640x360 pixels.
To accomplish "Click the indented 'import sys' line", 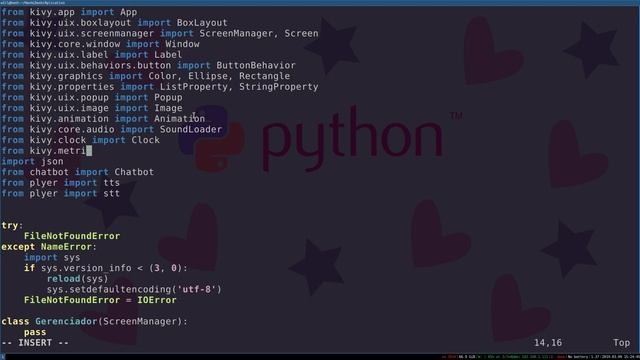I will coord(52,258).
